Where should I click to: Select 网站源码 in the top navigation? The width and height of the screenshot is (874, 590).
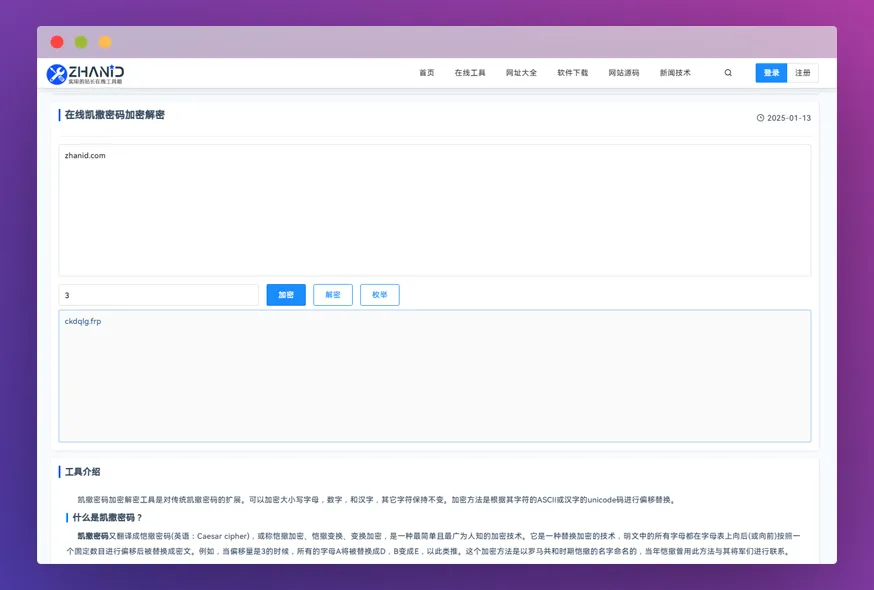pos(624,72)
